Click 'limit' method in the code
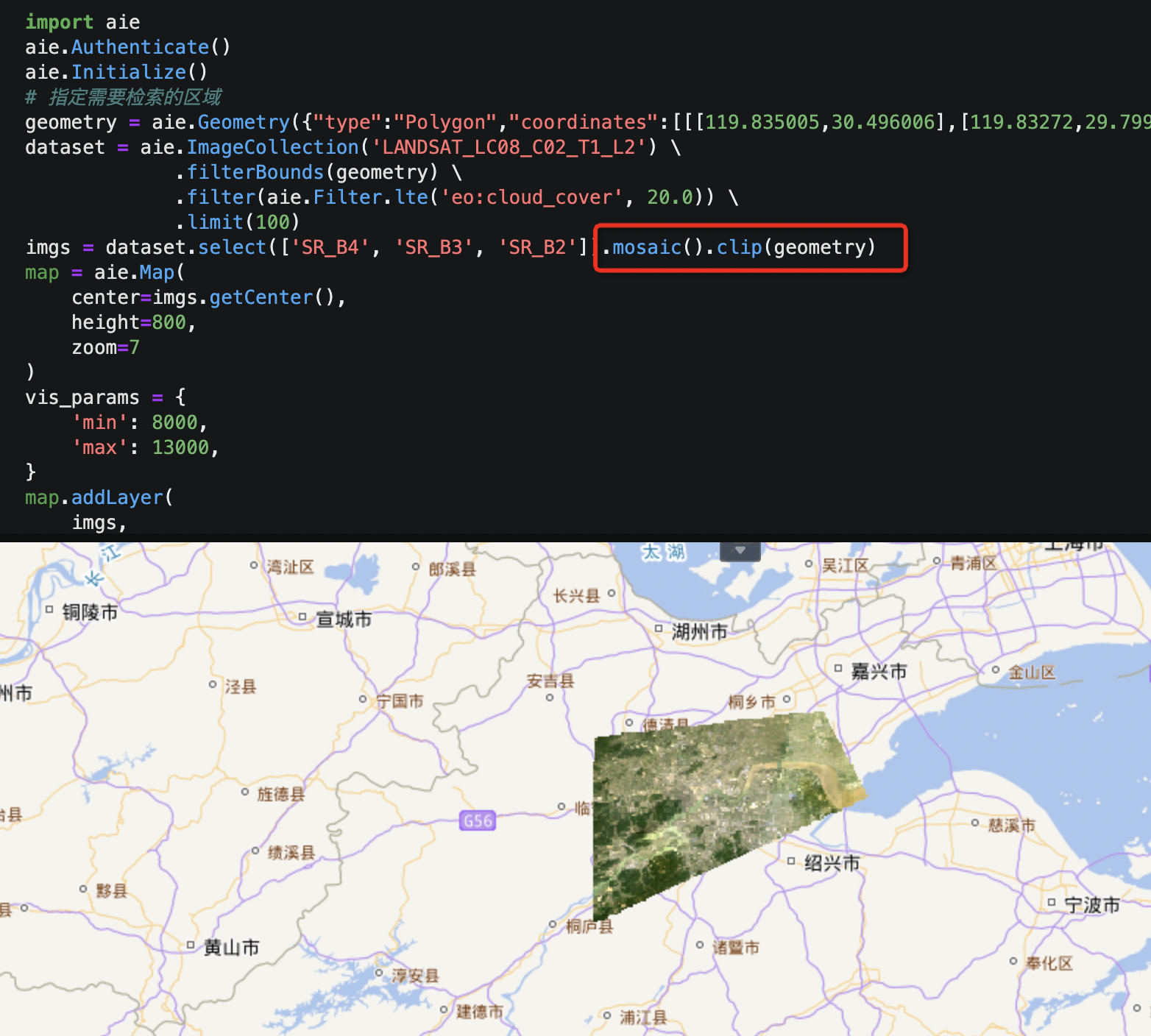The width and height of the screenshot is (1151, 1036). click(215, 222)
